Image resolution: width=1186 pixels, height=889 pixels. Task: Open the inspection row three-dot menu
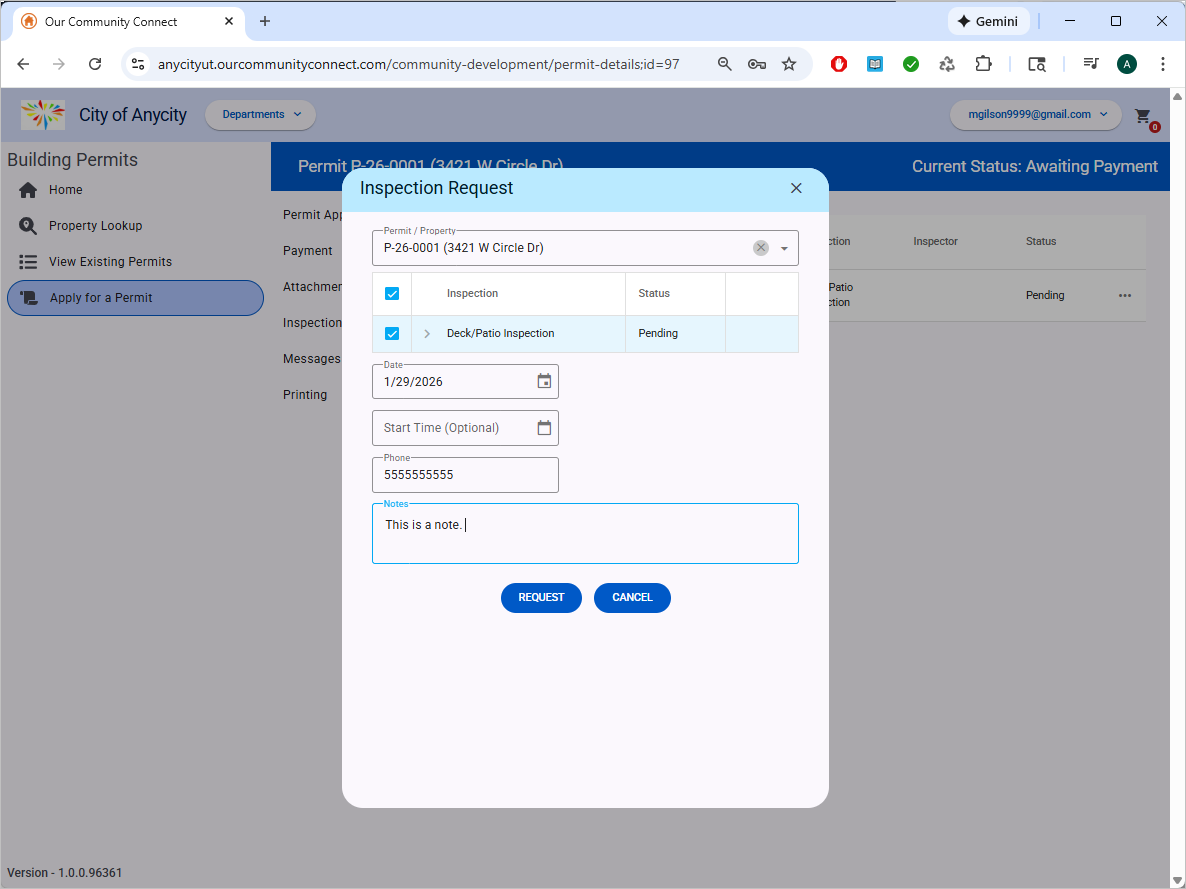point(1125,296)
